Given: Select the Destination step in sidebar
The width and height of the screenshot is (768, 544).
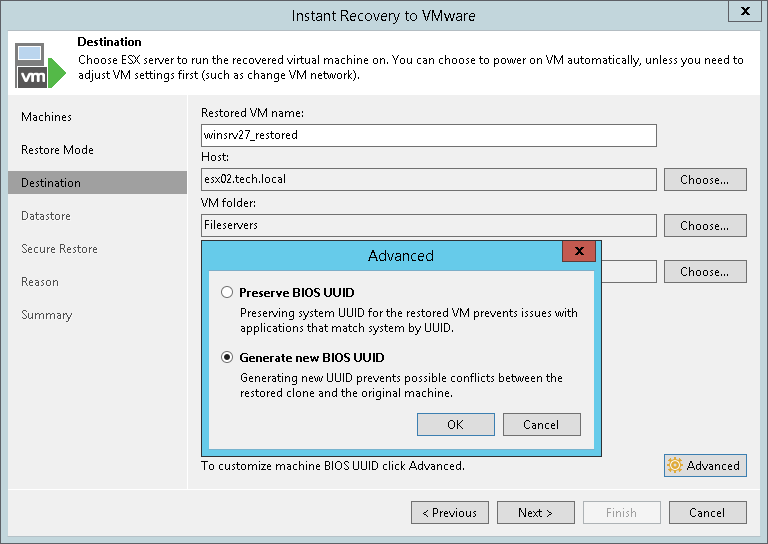Looking at the screenshot, I should click(51, 183).
